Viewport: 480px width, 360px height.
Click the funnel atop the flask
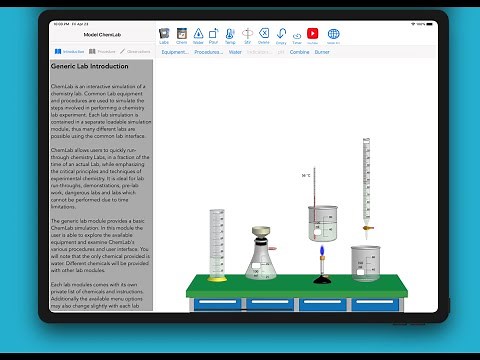coord(261,232)
